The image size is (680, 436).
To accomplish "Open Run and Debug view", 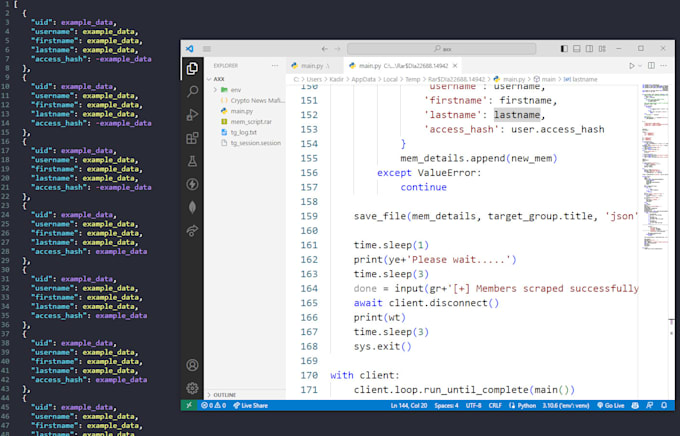I will pyautogui.click(x=192, y=115).
